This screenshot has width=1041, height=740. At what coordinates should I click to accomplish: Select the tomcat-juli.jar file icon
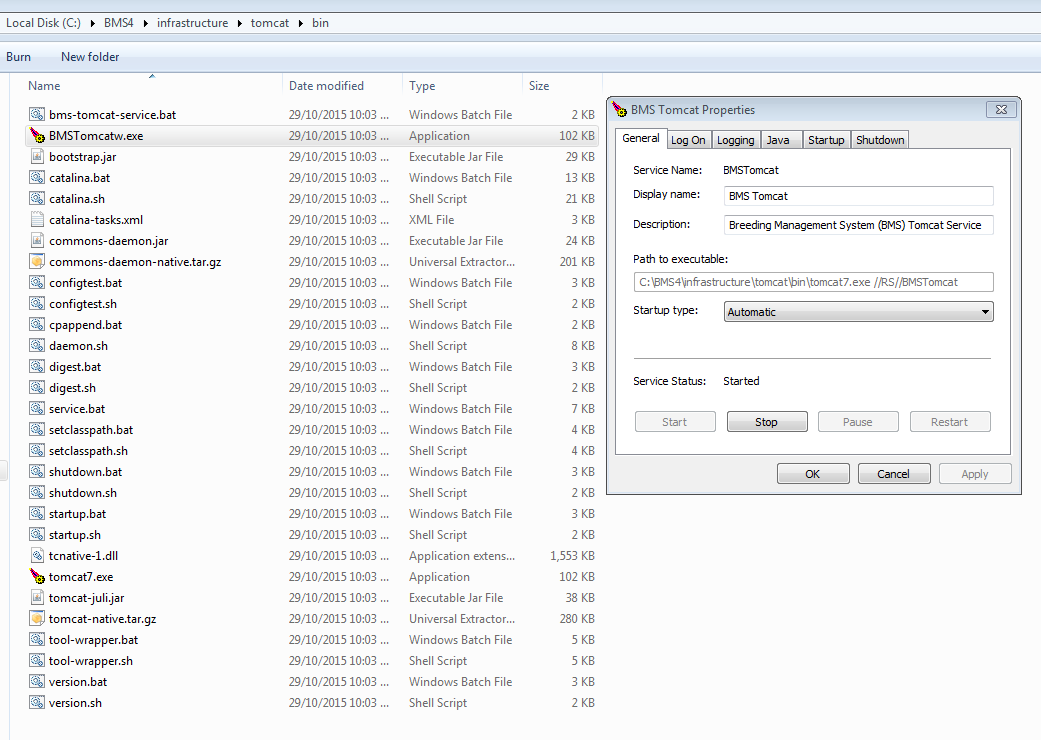37,598
